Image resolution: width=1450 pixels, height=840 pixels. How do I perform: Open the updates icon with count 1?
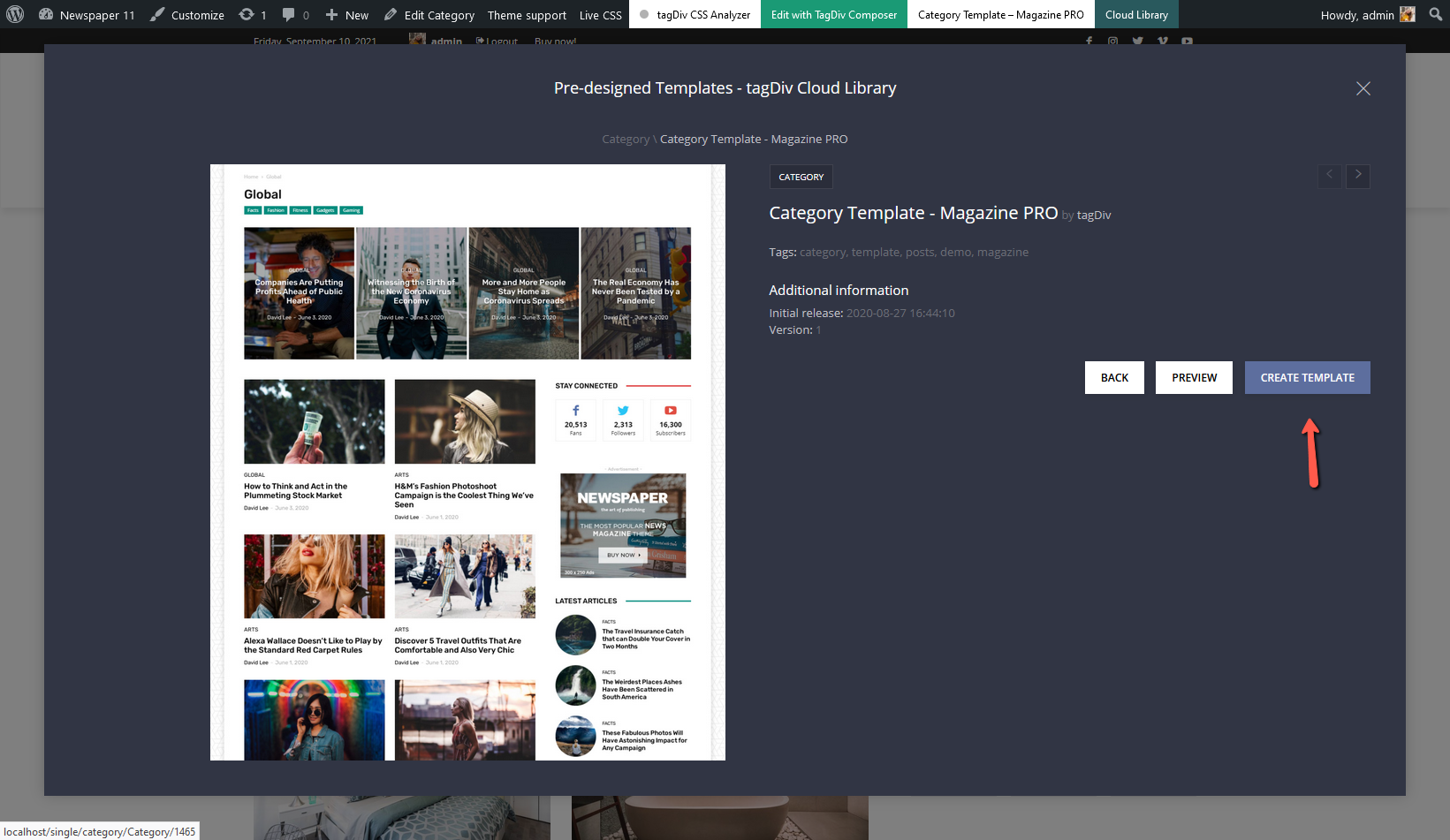tap(253, 14)
